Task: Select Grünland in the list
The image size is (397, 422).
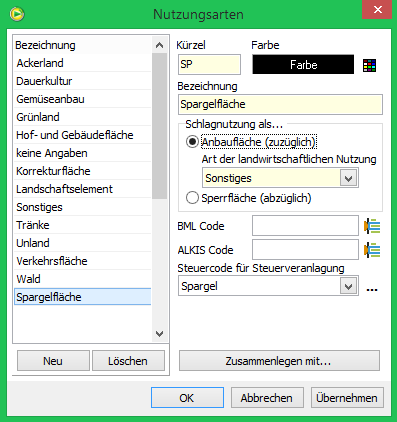Action: [82, 117]
